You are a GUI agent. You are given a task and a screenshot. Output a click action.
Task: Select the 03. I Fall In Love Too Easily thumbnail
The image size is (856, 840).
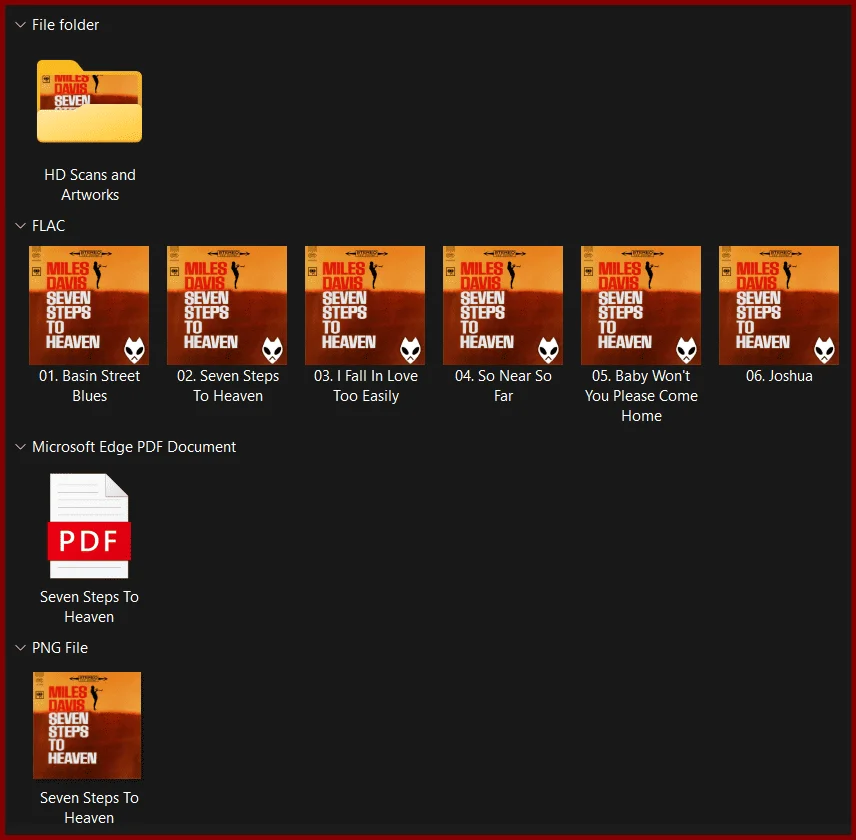click(x=365, y=305)
